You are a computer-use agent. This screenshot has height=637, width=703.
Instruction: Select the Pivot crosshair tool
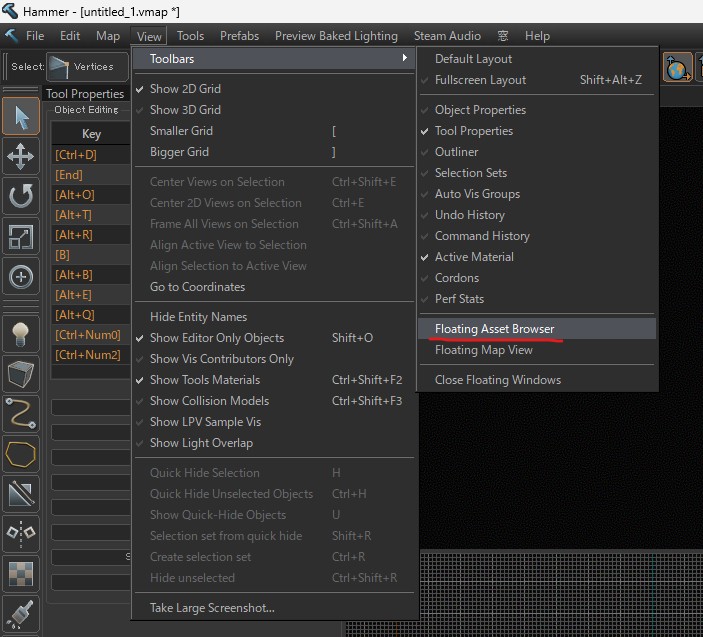pyautogui.click(x=21, y=277)
